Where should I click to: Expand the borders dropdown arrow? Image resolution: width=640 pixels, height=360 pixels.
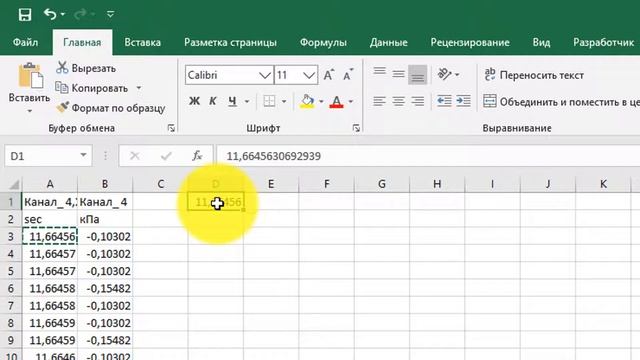coord(284,101)
